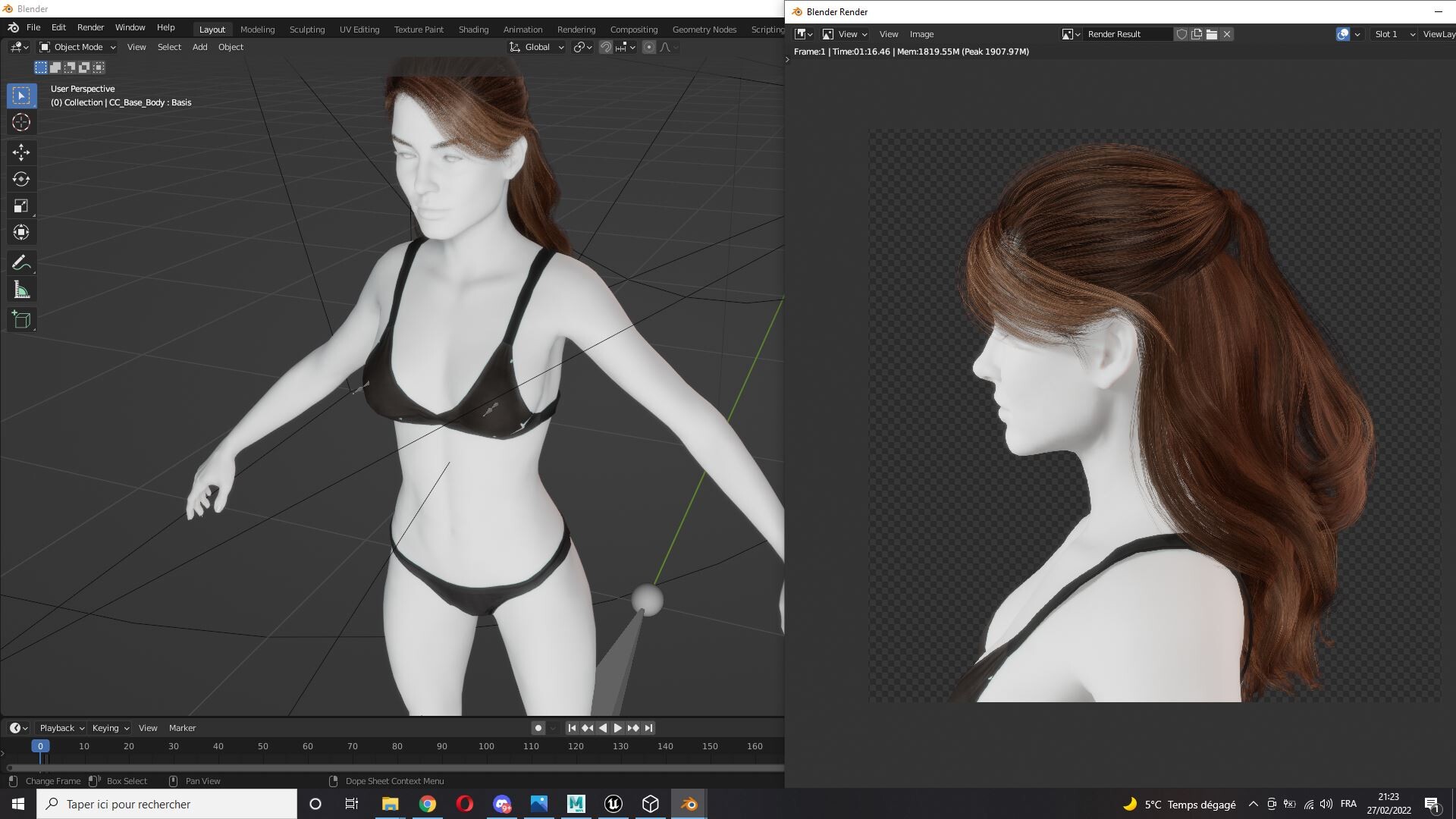The image size is (1456, 819).
Task: Select the Transform tool
Action: (21, 232)
